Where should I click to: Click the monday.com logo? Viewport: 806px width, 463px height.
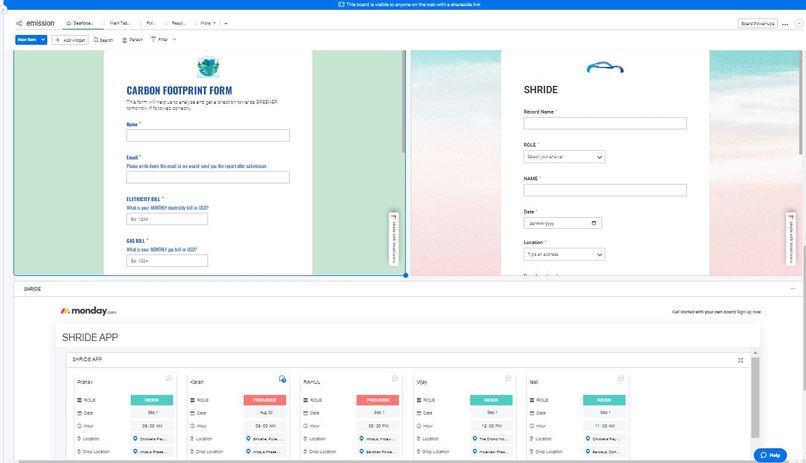pos(88,311)
